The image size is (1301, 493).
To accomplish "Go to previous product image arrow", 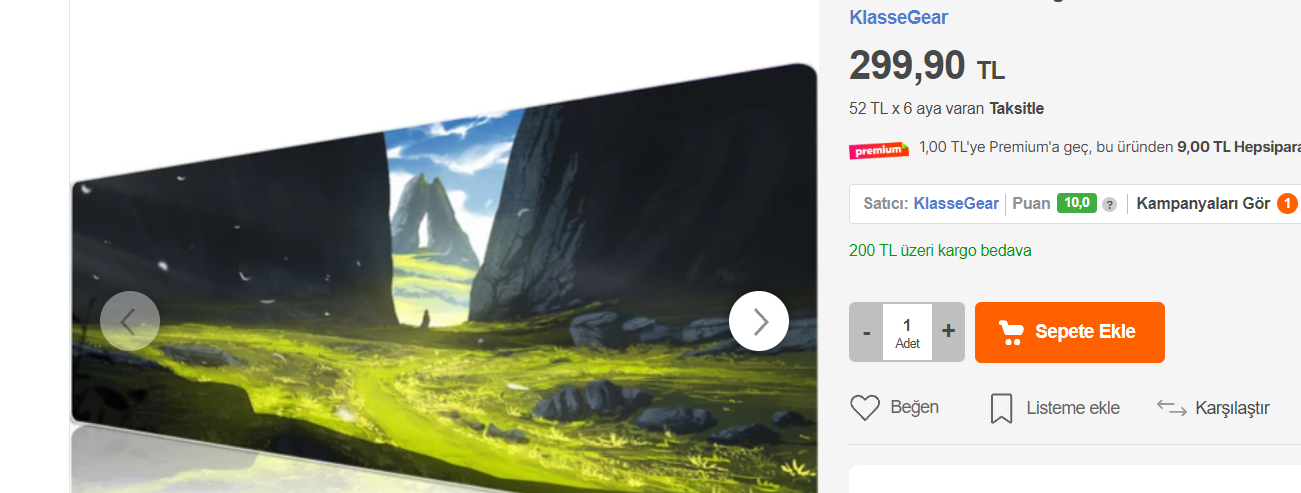I will pyautogui.click(x=130, y=321).
